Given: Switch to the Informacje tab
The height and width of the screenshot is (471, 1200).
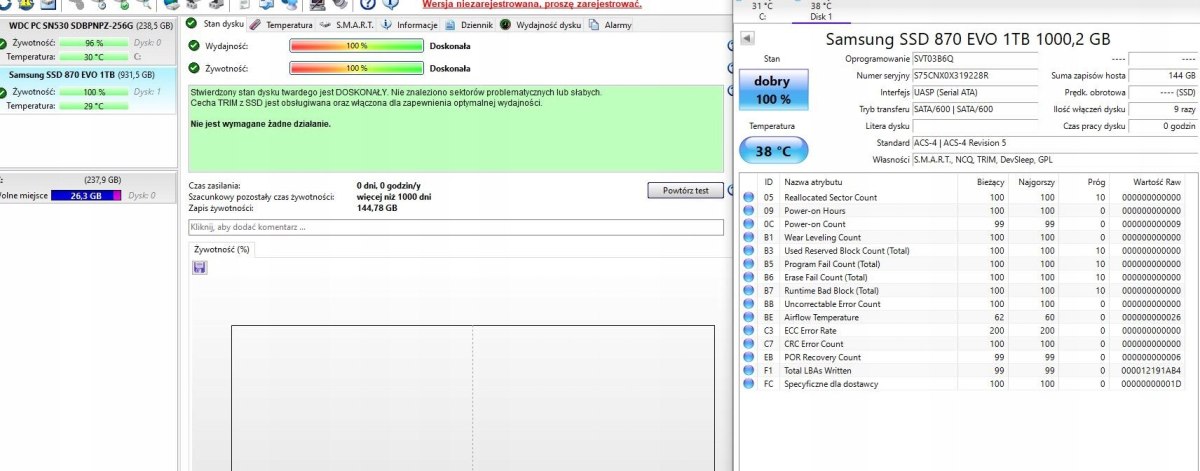Looking at the screenshot, I should (x=411, y=24).
